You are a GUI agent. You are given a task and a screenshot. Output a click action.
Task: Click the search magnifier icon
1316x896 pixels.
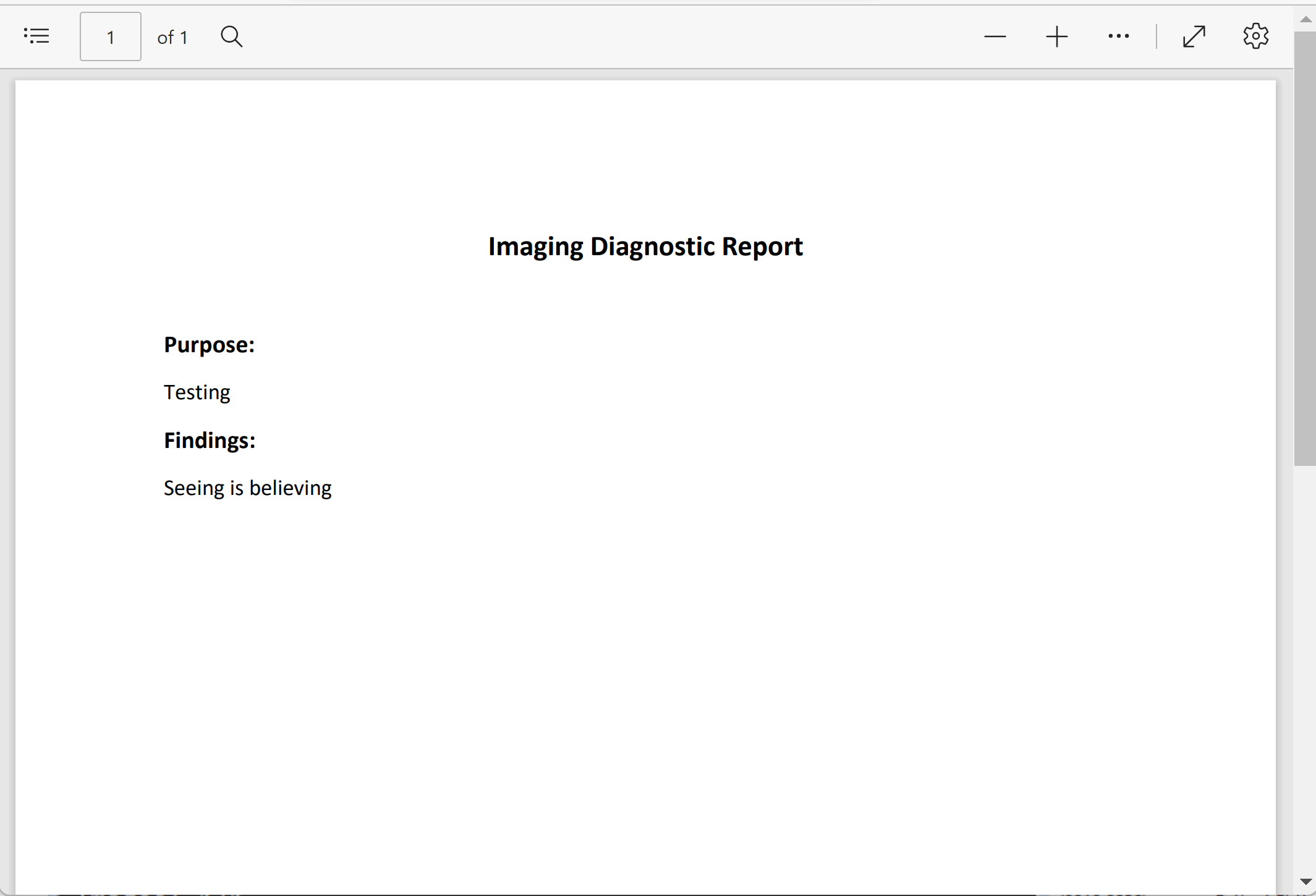coord(231,36)
